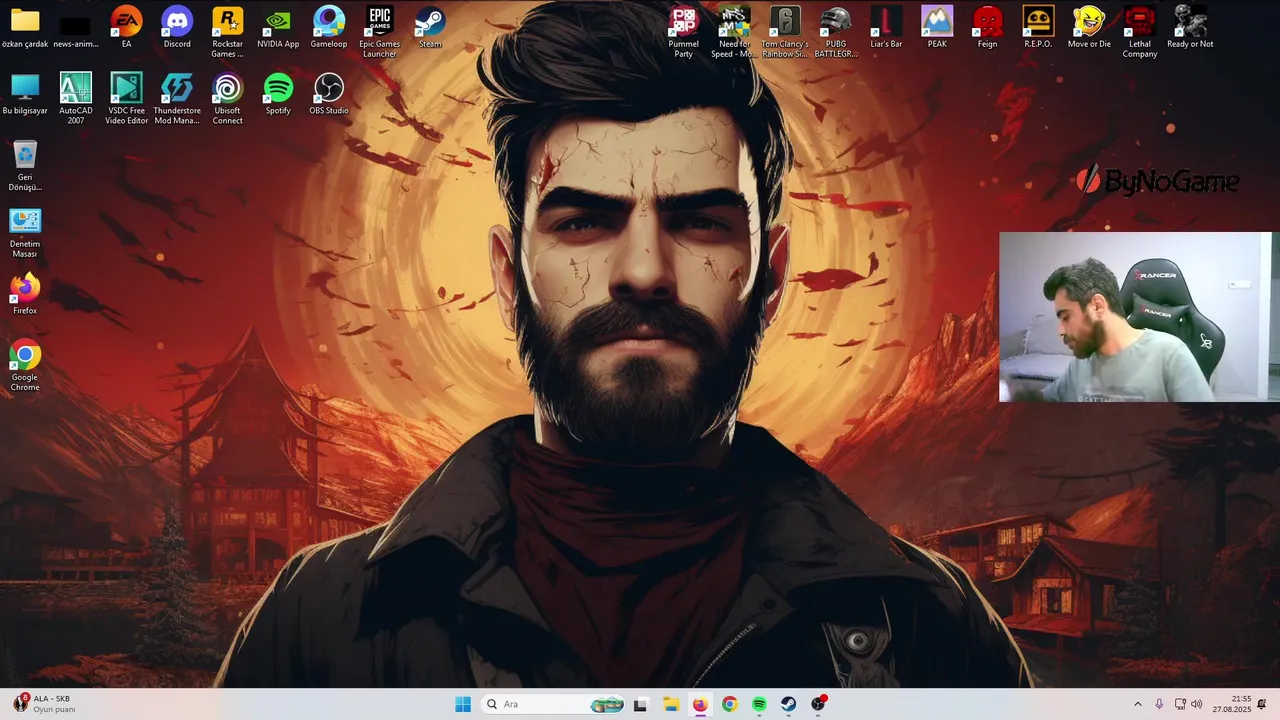Switch to OBS Studio on the taskbar
1280x720 pixels.
click(x=818, y=704)
